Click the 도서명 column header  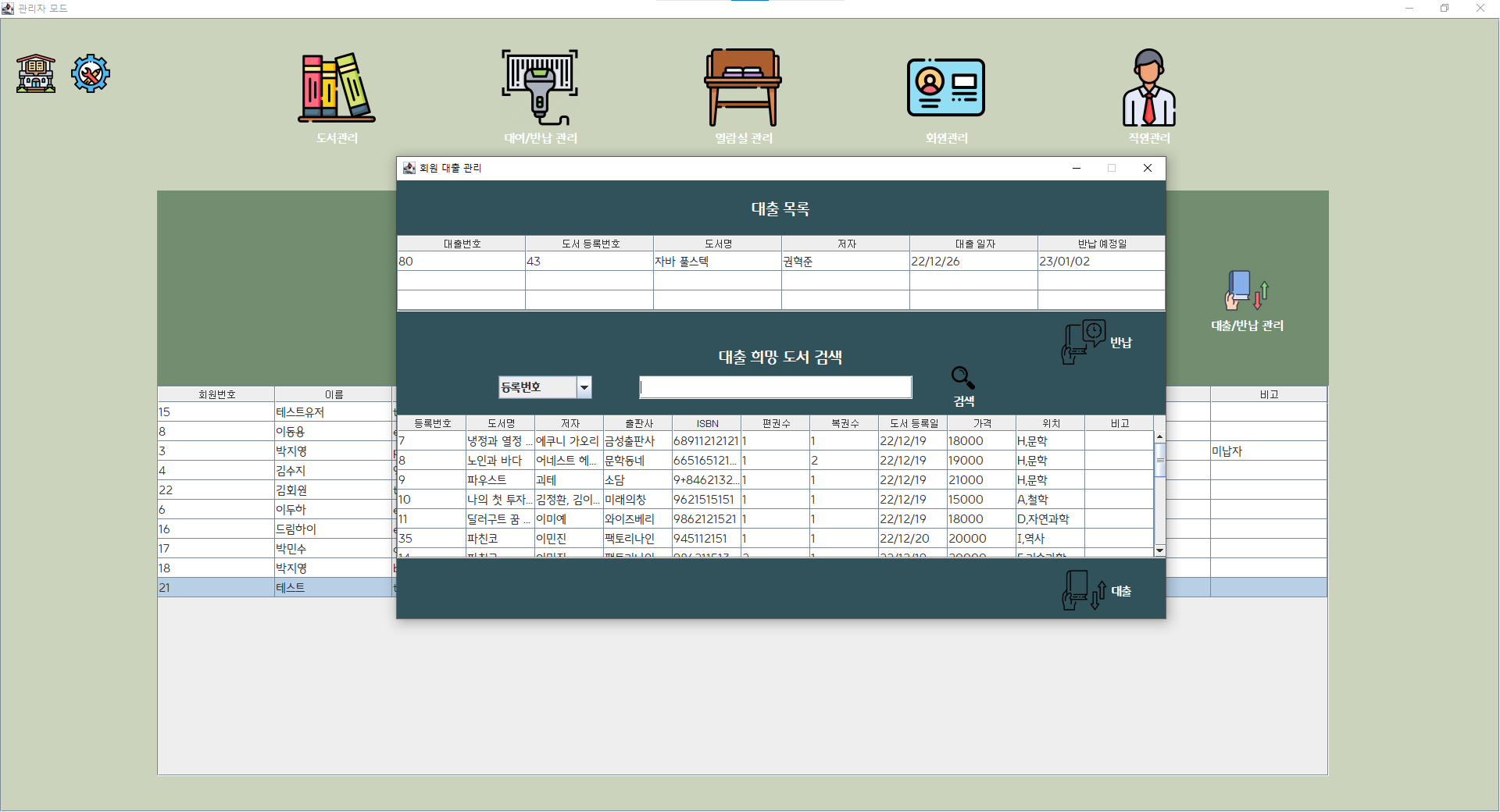tap(500, 422)
